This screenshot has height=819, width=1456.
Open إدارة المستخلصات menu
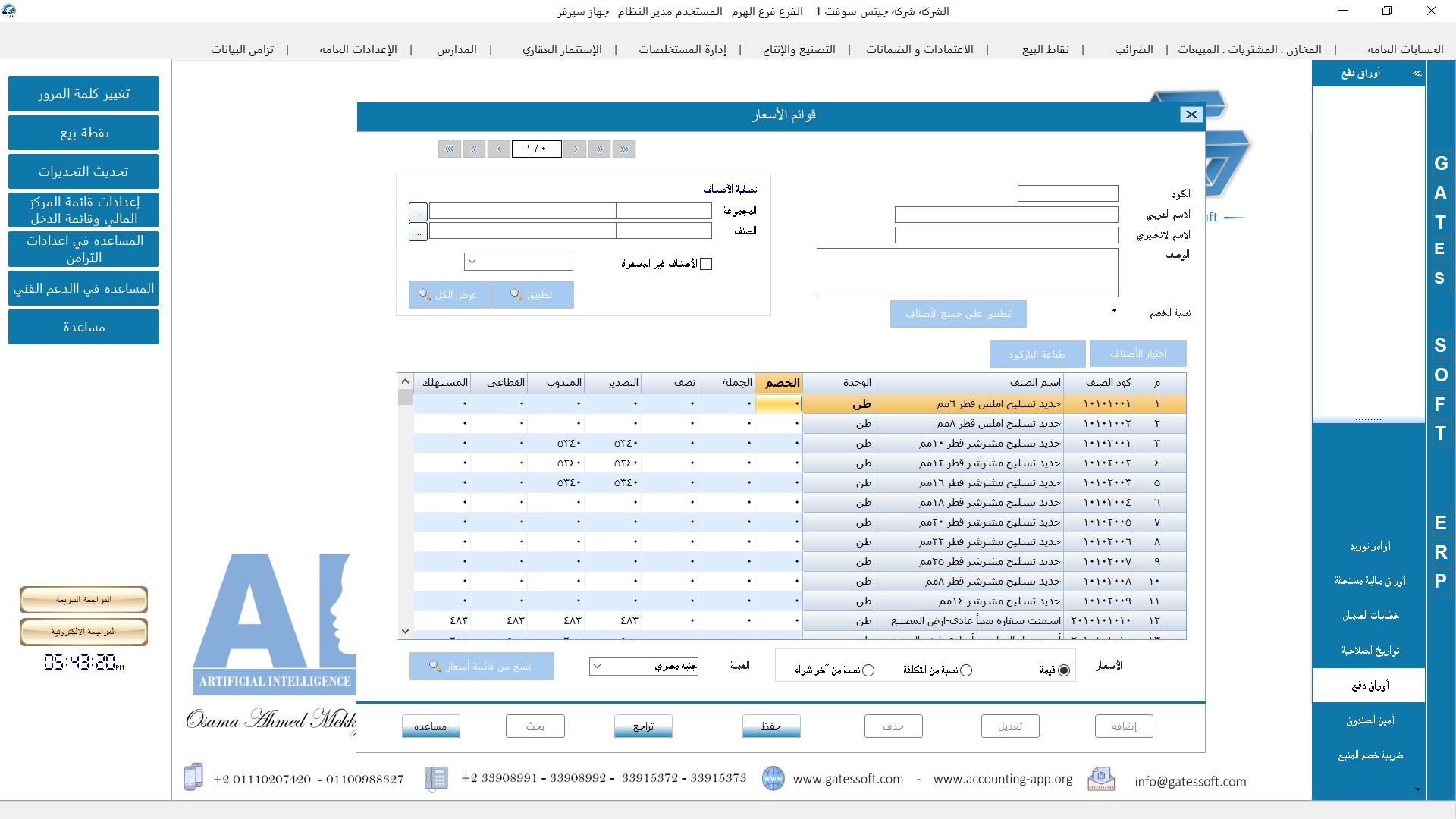tap(682, 49)
